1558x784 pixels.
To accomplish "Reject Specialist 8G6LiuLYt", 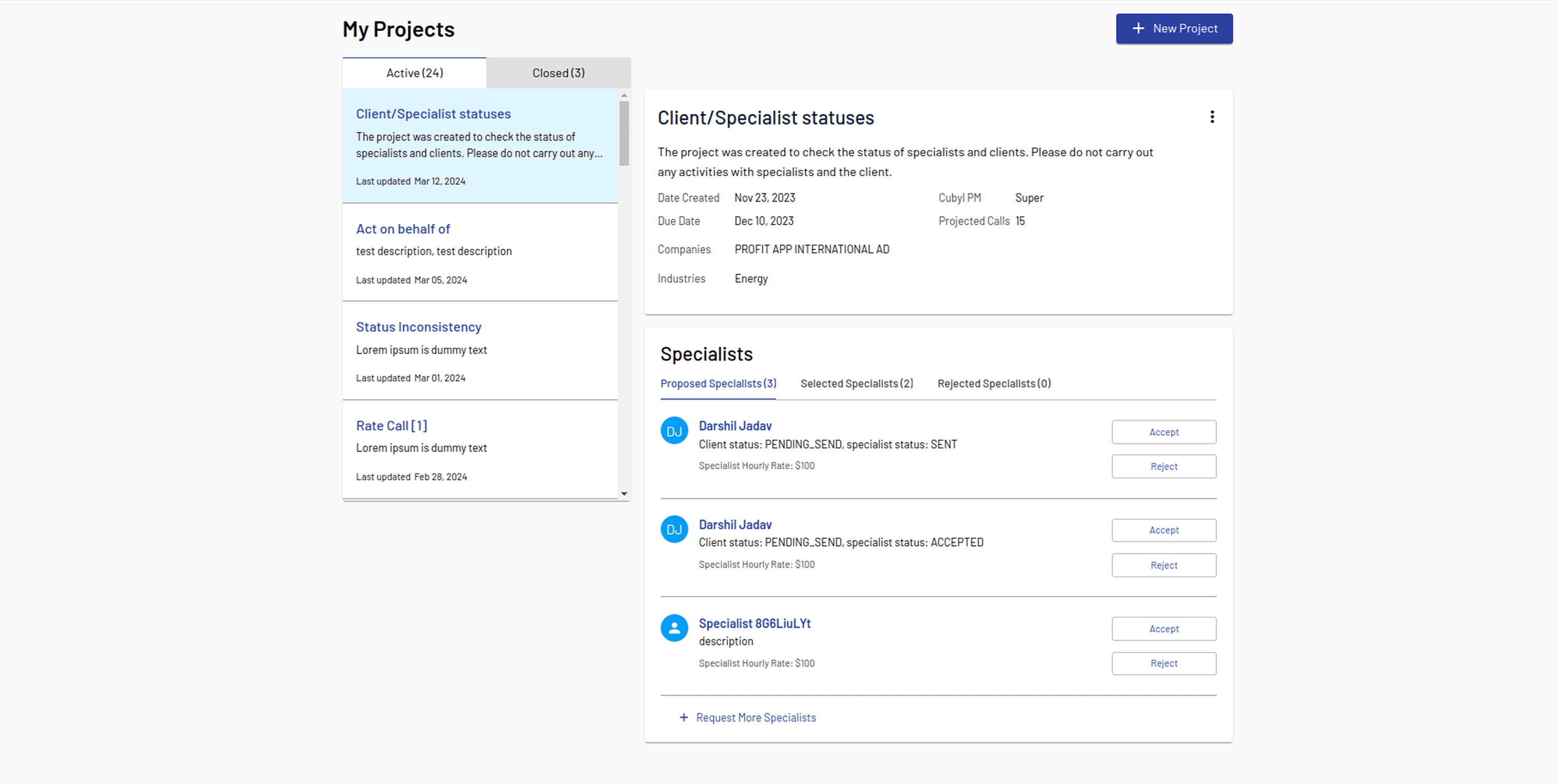I will click(x=1163, y=664).
